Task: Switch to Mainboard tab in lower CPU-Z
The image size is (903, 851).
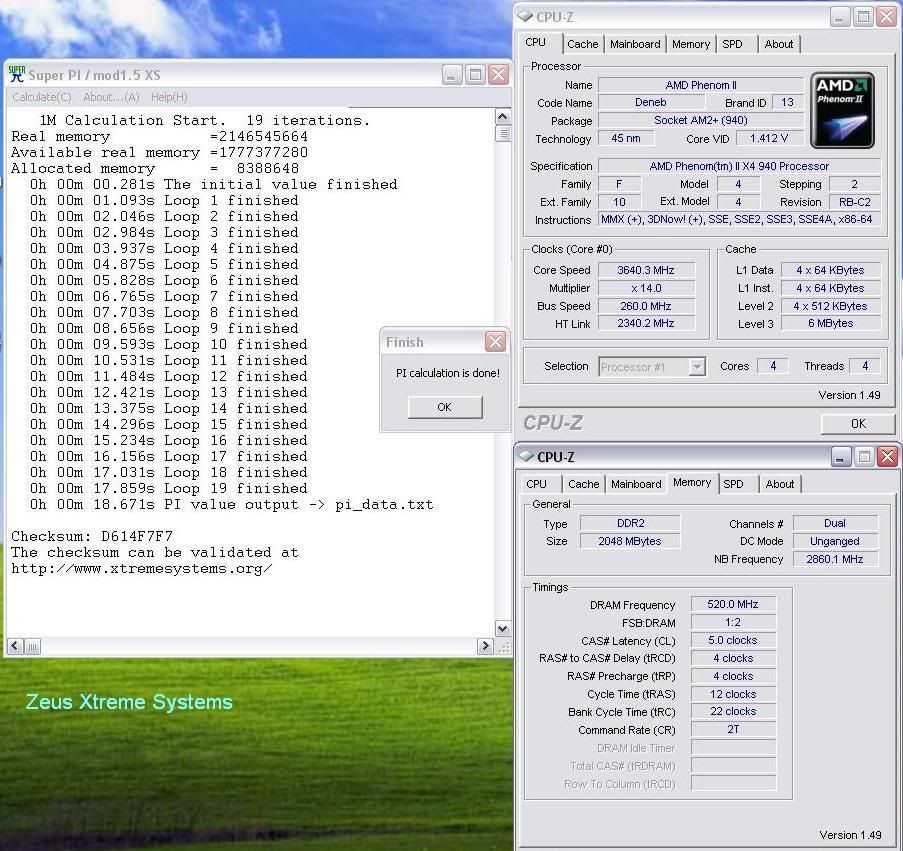Action: coord(636,484)
